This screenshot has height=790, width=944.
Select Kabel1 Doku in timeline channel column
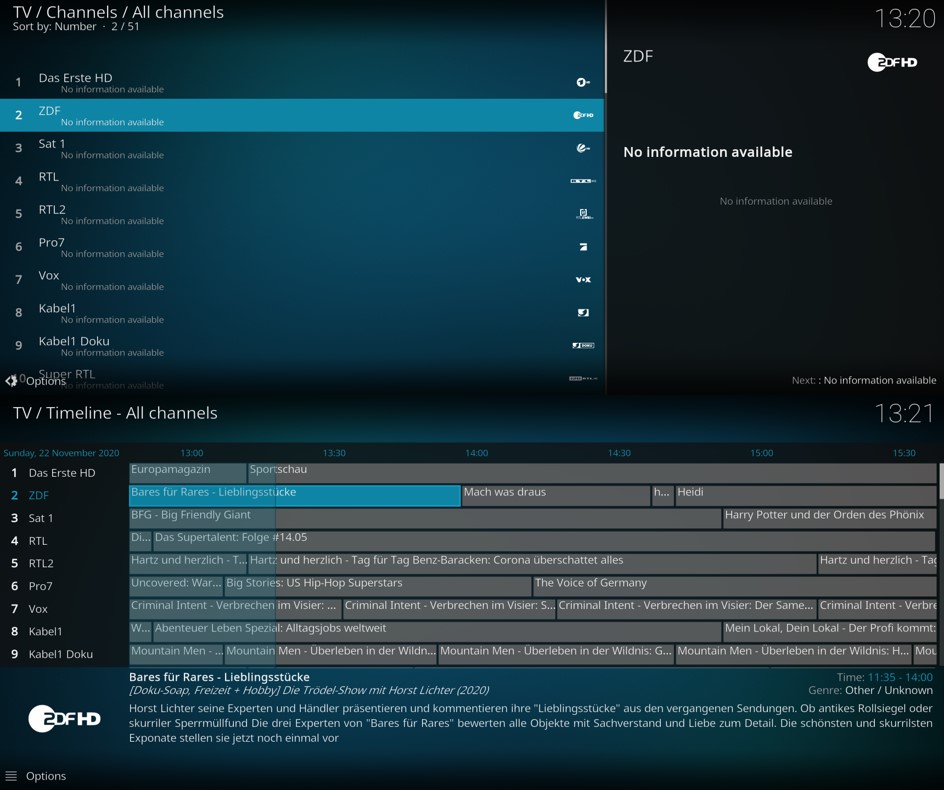pyautogui.click(x=64, y=655)
